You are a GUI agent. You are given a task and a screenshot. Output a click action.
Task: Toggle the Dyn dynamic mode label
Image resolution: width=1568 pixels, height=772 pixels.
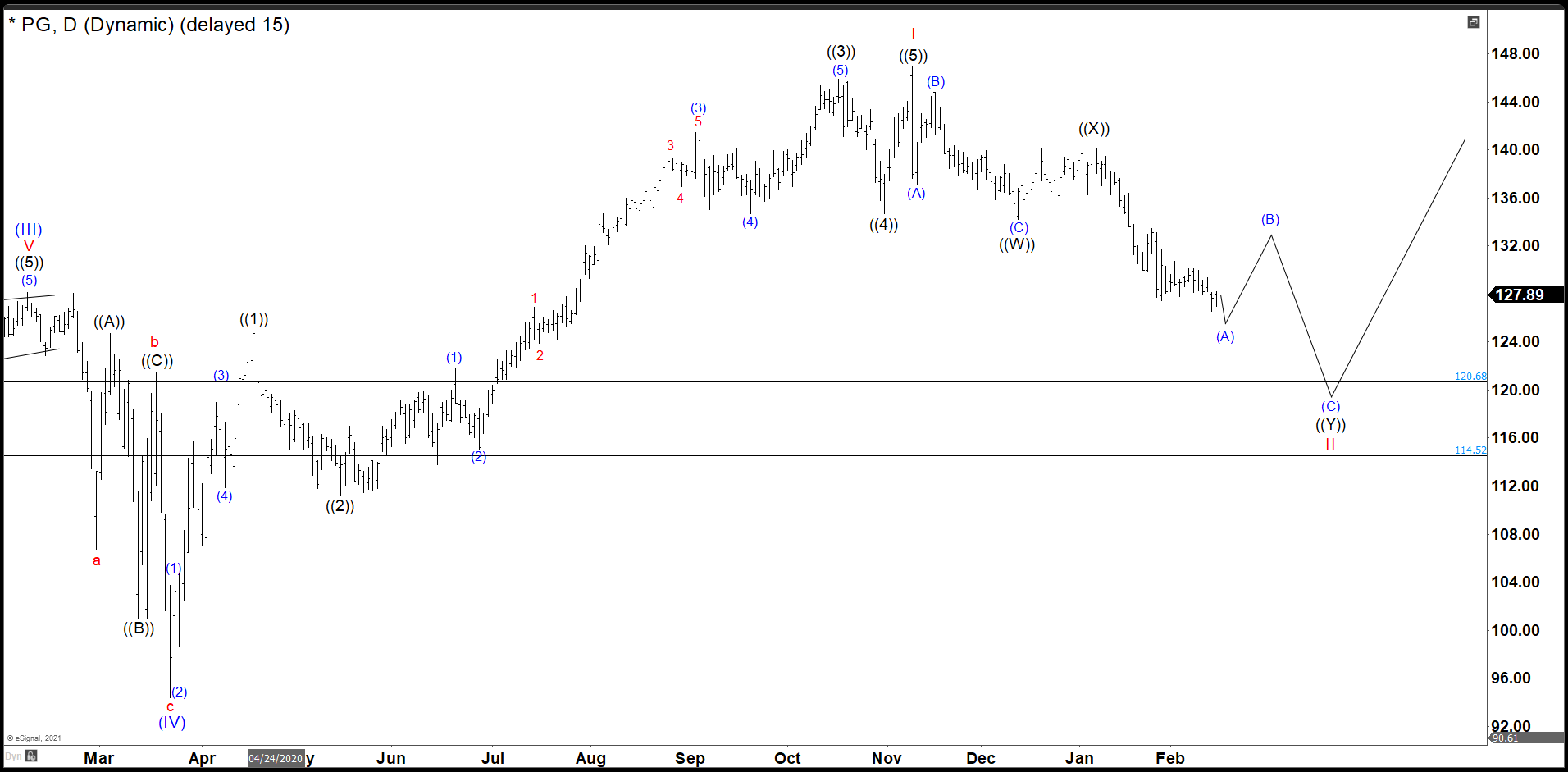(x=13, y=756)
